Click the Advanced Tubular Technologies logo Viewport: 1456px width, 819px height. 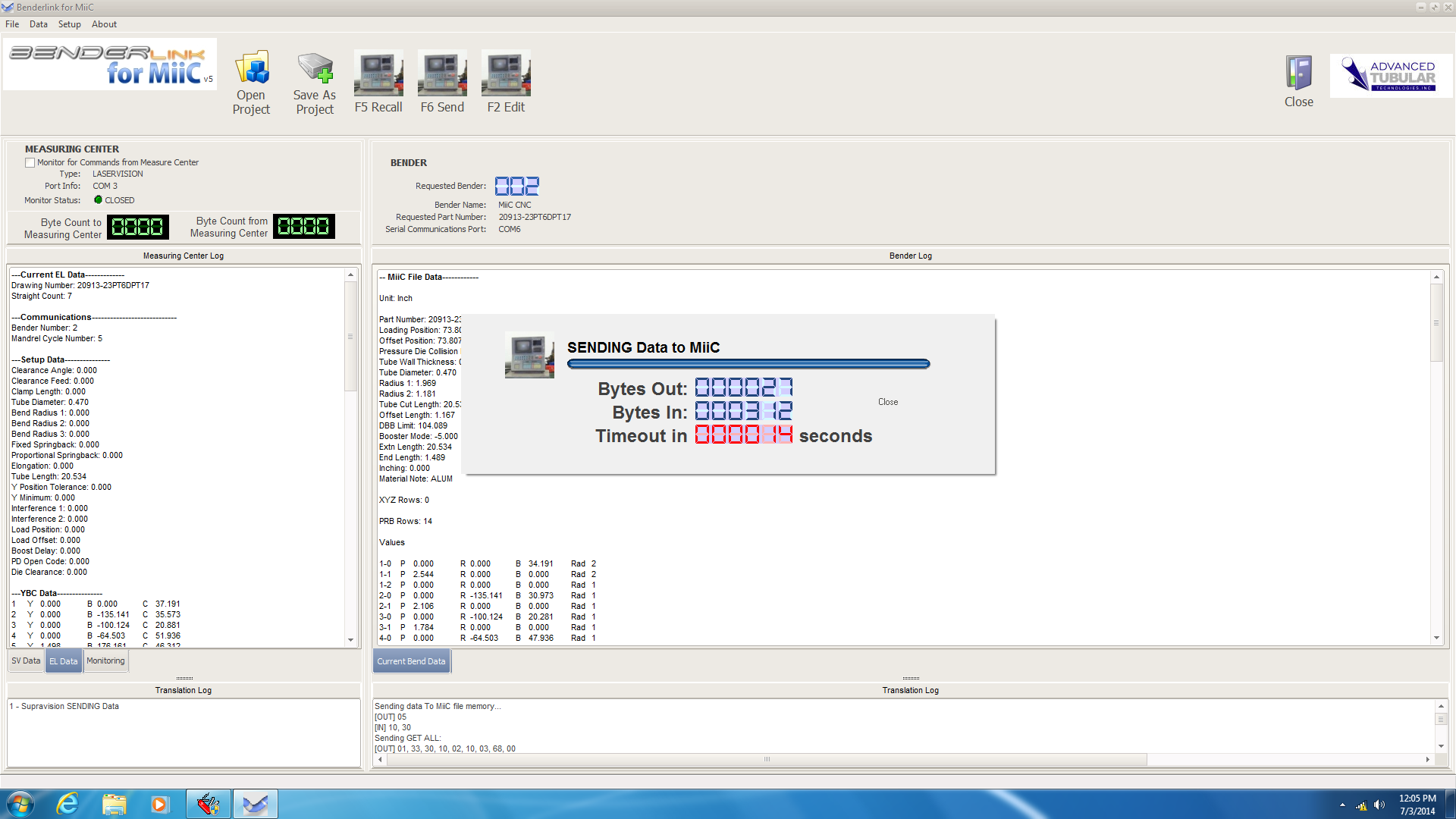(1392, 76)
